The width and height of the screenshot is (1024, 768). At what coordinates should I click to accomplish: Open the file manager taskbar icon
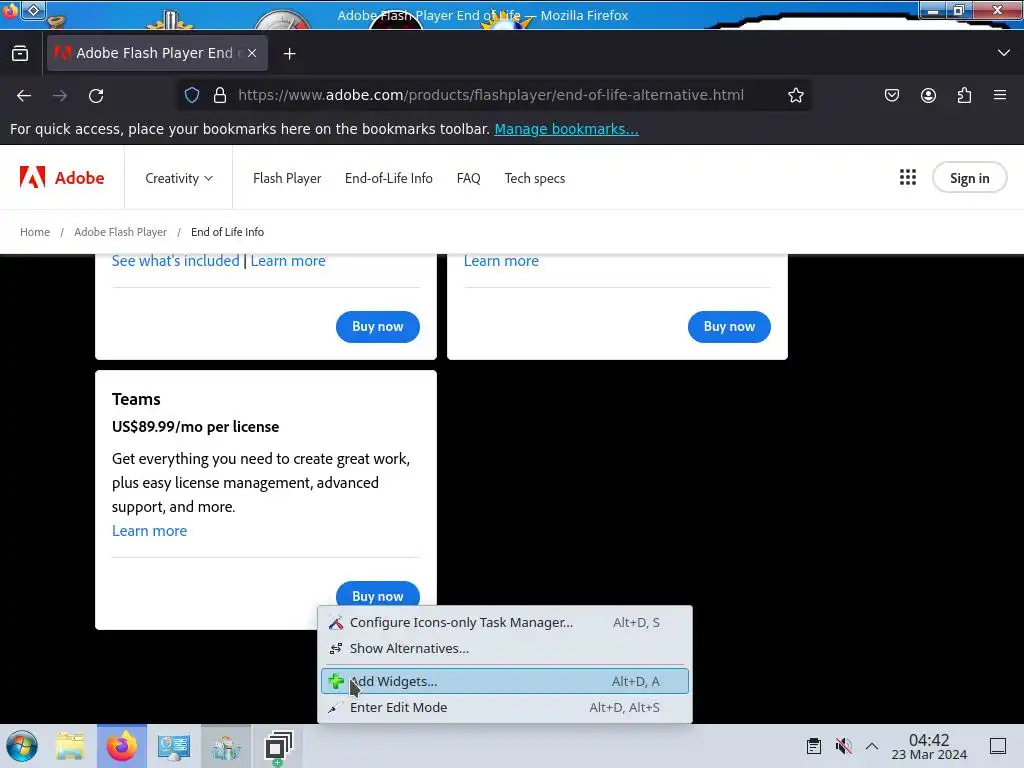[x=70, y=746]
